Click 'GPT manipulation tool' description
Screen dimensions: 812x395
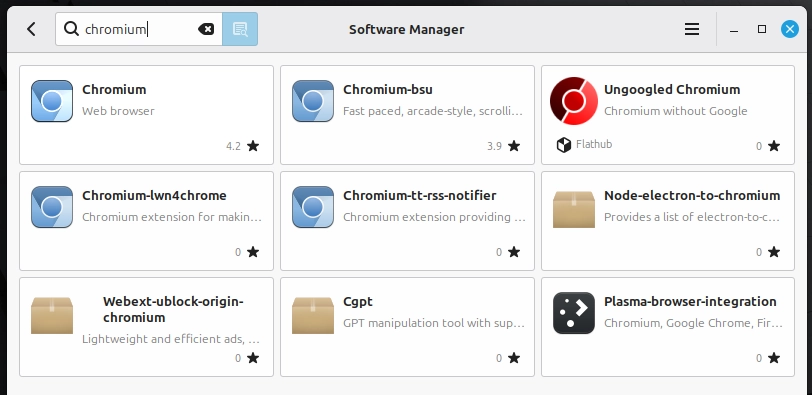pos(434,324)
